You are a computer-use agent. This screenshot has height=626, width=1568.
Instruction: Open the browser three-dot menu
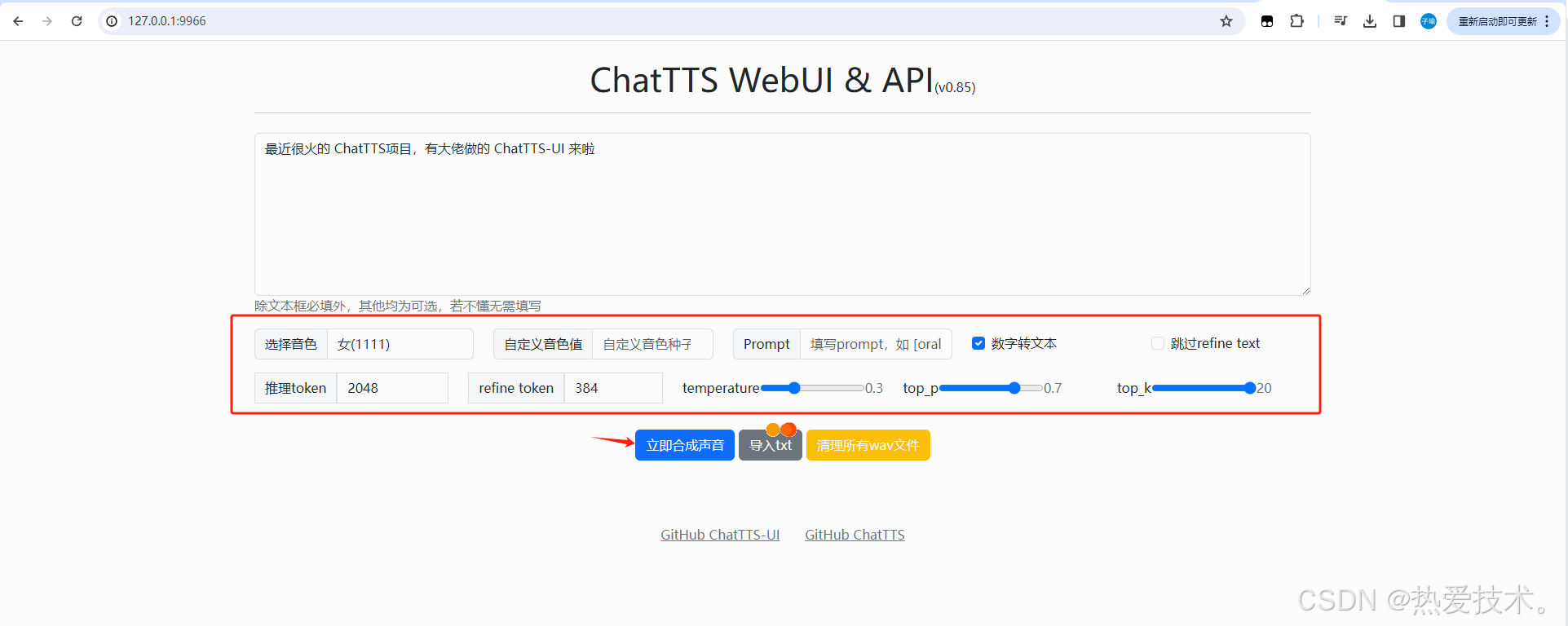pyautogui.click(x=1547, y=21)
